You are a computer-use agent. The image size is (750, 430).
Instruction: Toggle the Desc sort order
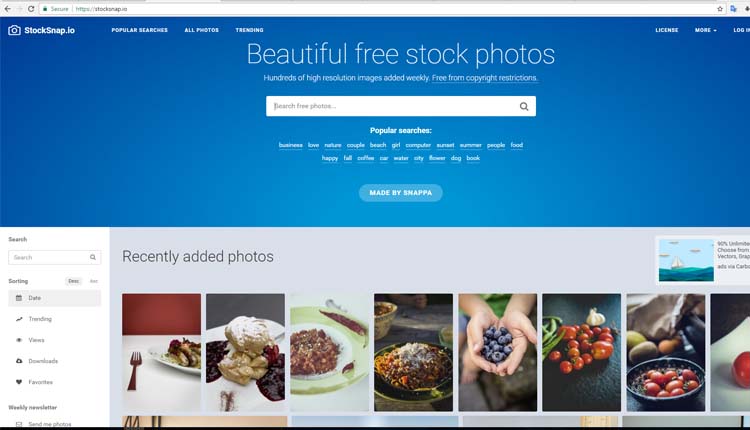coord(74,281)
